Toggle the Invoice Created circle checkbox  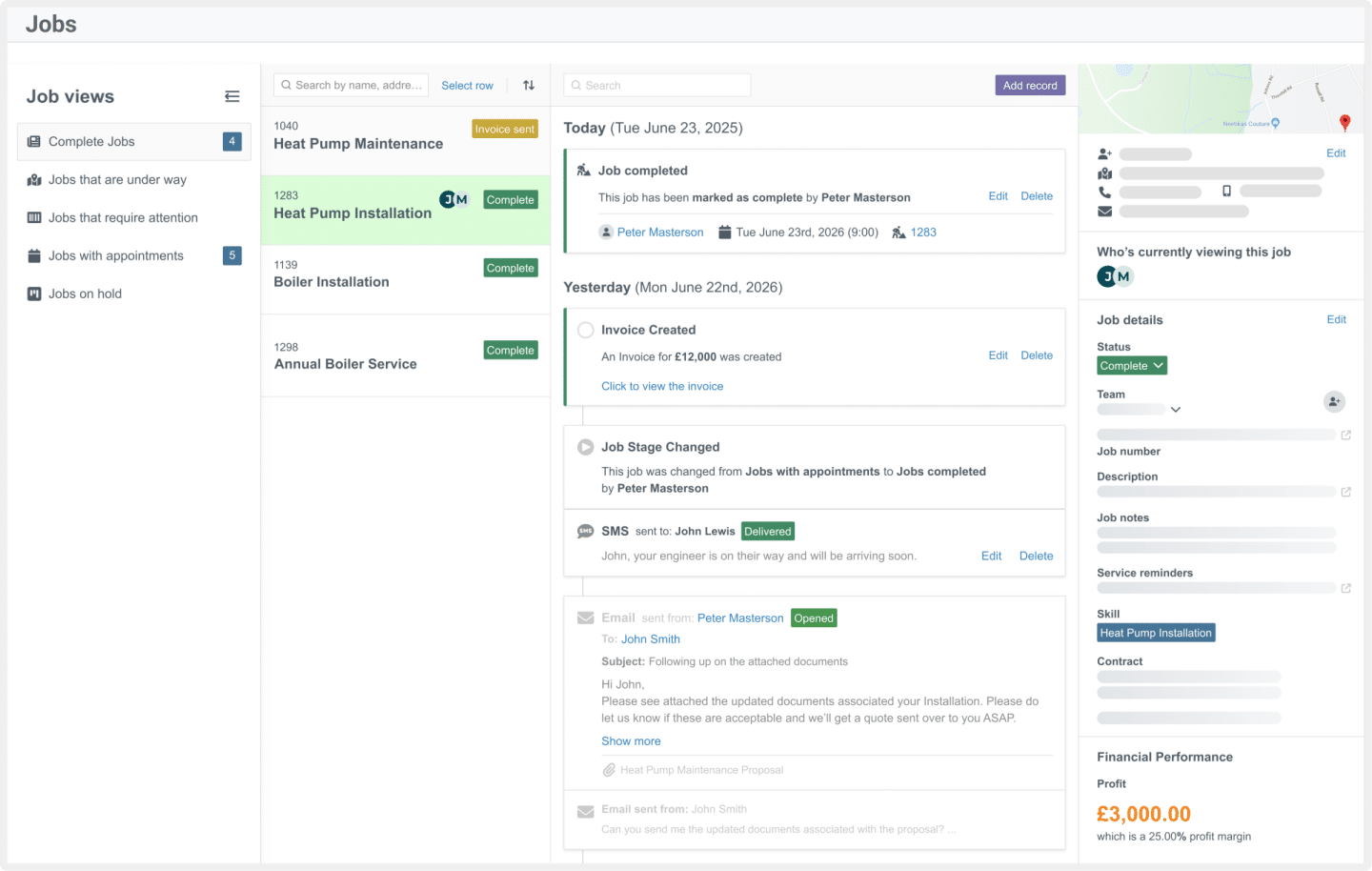586,330
